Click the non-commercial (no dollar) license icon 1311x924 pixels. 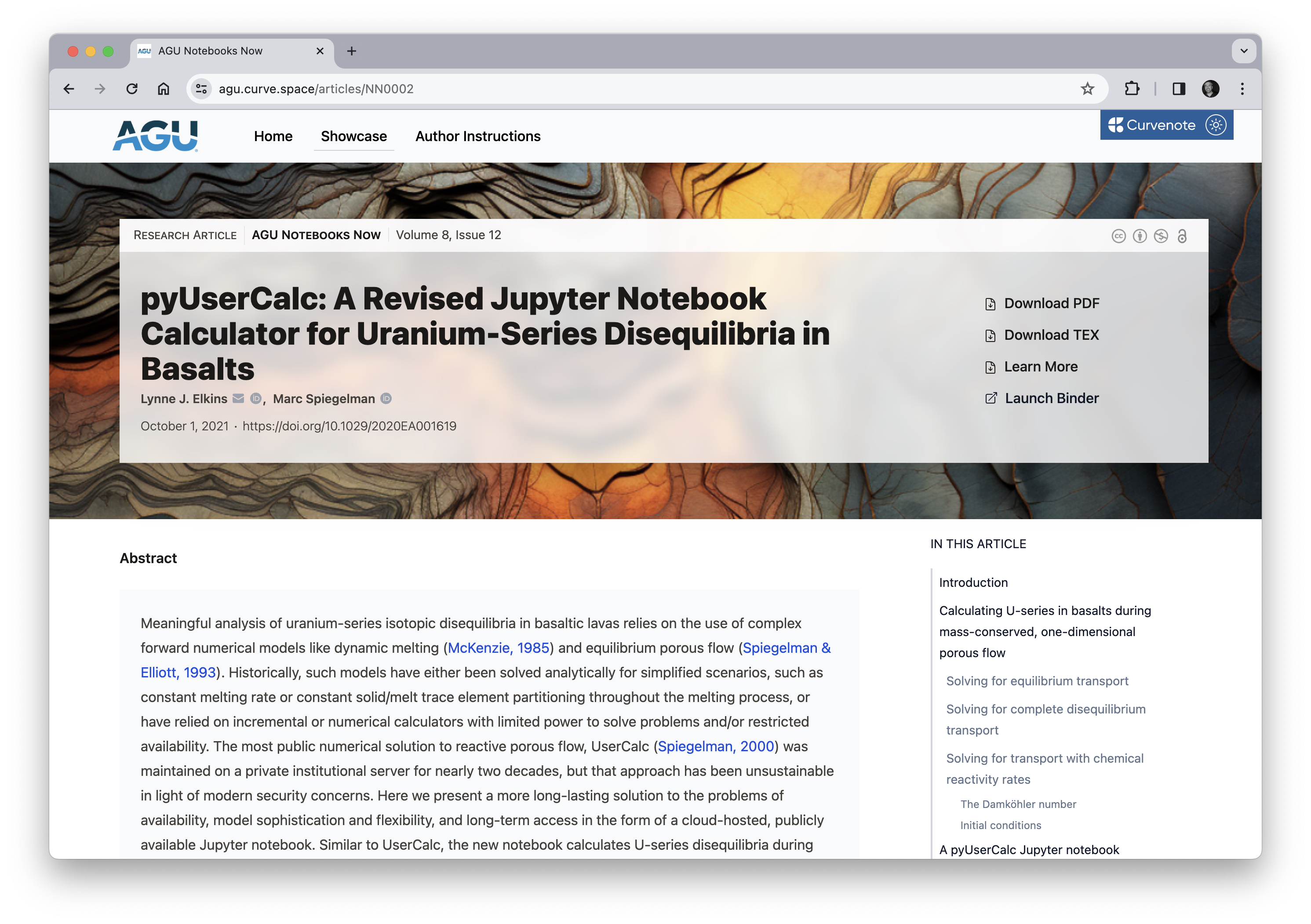1161,236
